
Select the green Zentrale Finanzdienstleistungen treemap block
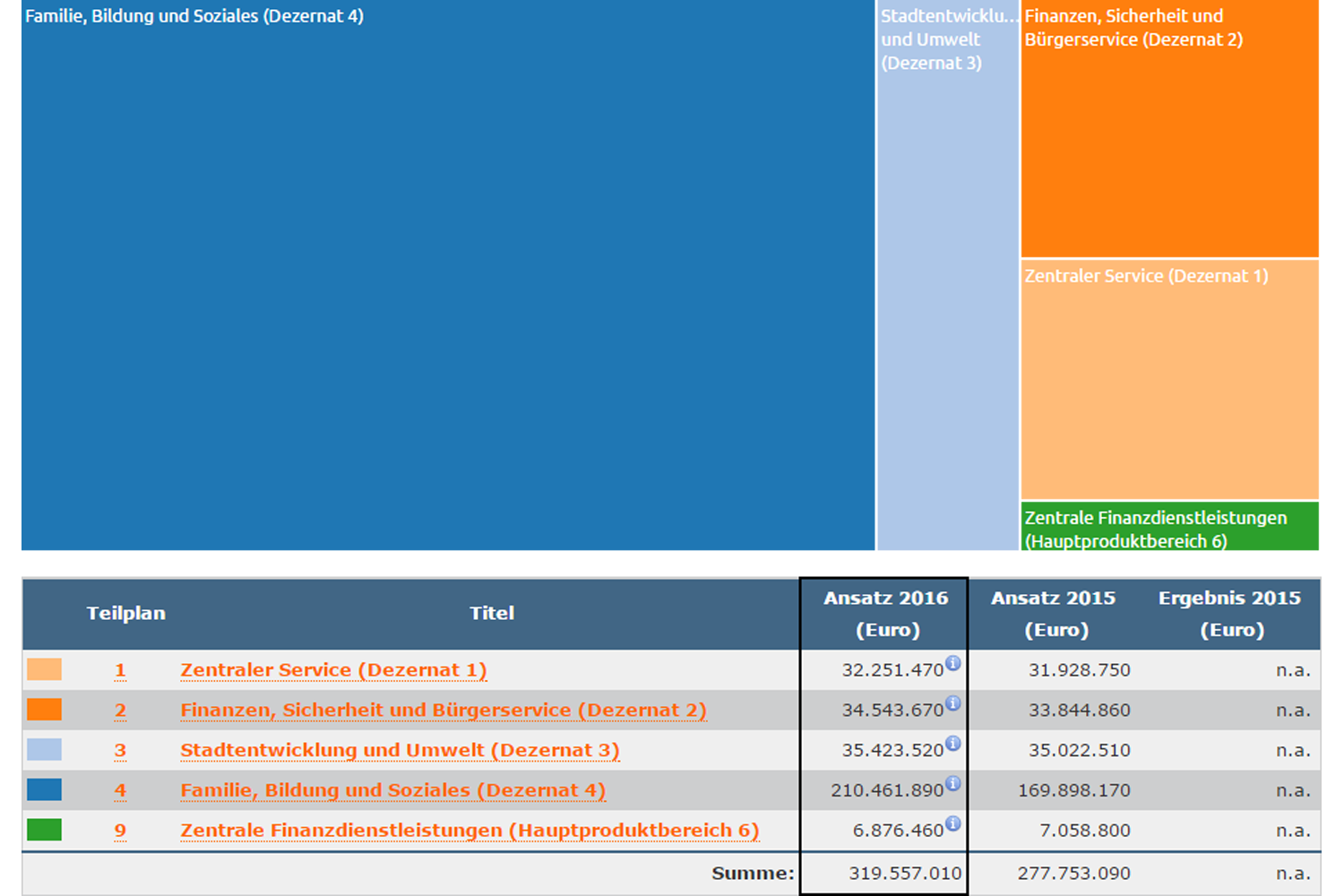1169,526
